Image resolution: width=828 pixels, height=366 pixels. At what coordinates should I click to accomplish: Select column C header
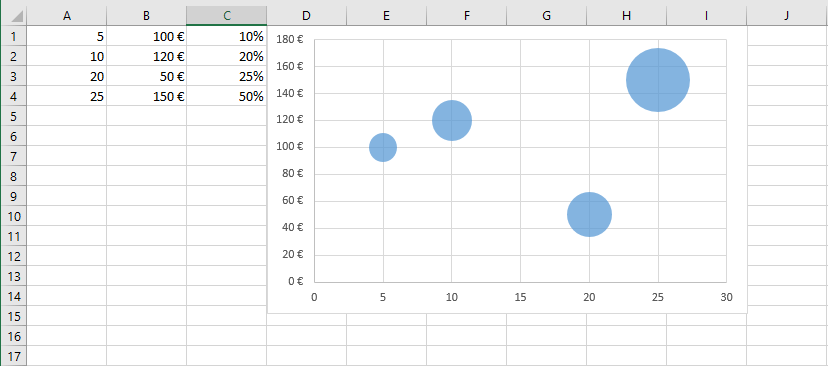tap(227, 16)
